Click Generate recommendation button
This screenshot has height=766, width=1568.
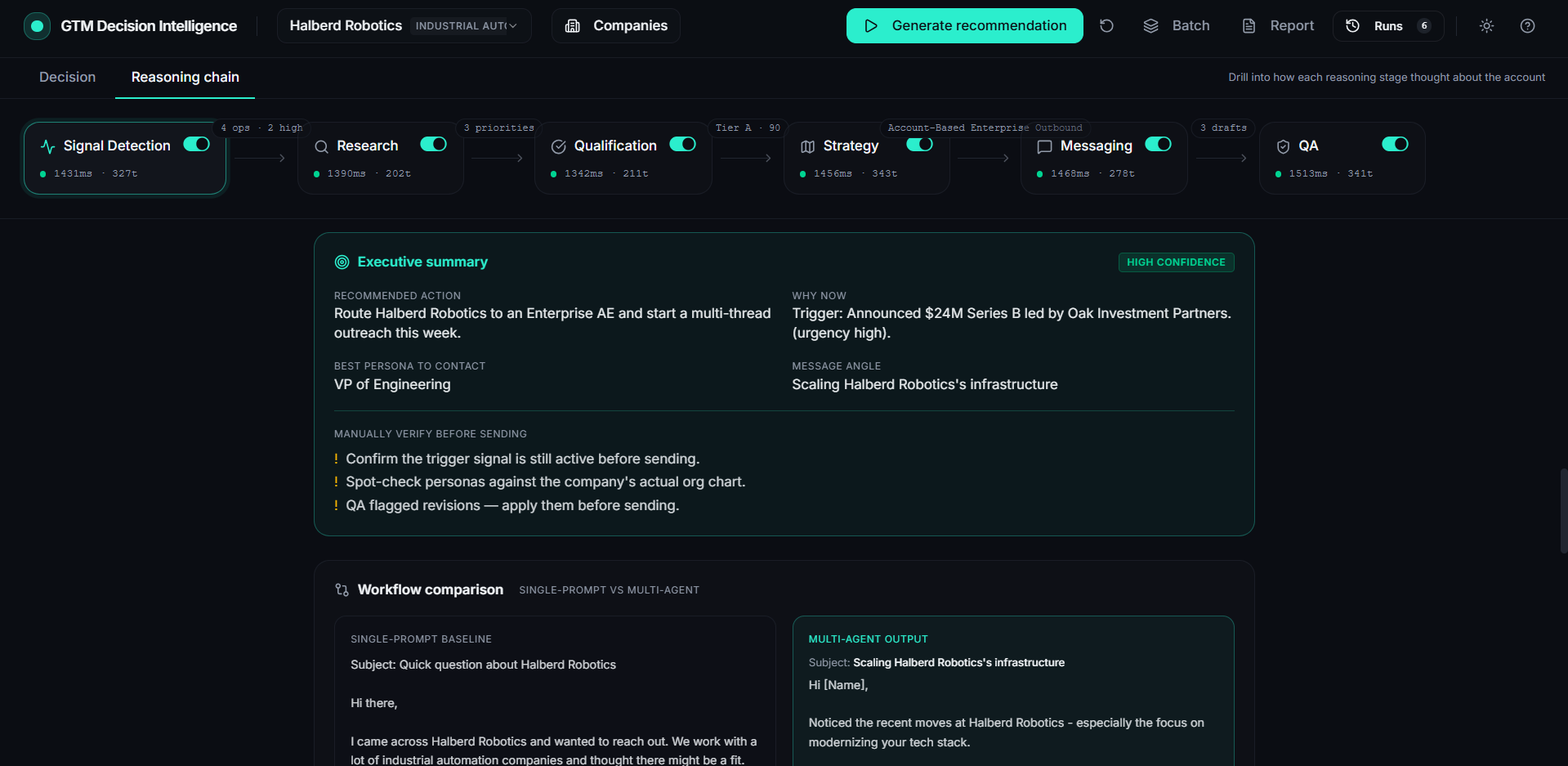(x=965, y=26)
